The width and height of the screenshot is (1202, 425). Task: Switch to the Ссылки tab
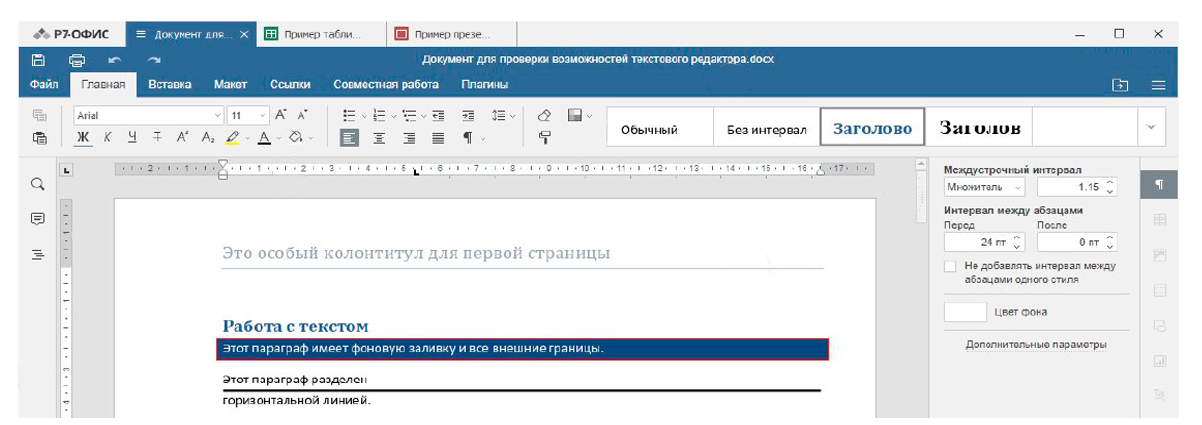coord(290,85)
